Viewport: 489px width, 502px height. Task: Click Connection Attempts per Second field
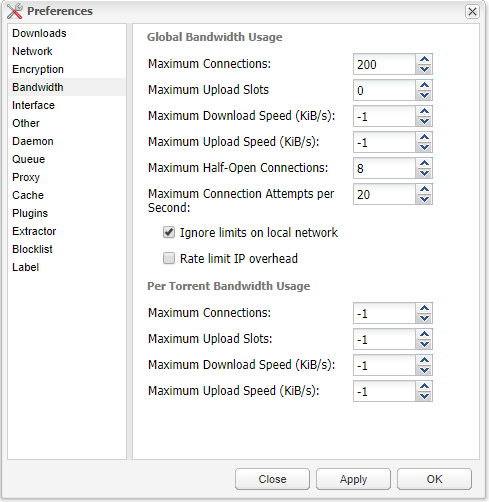(x=385, y=194)
